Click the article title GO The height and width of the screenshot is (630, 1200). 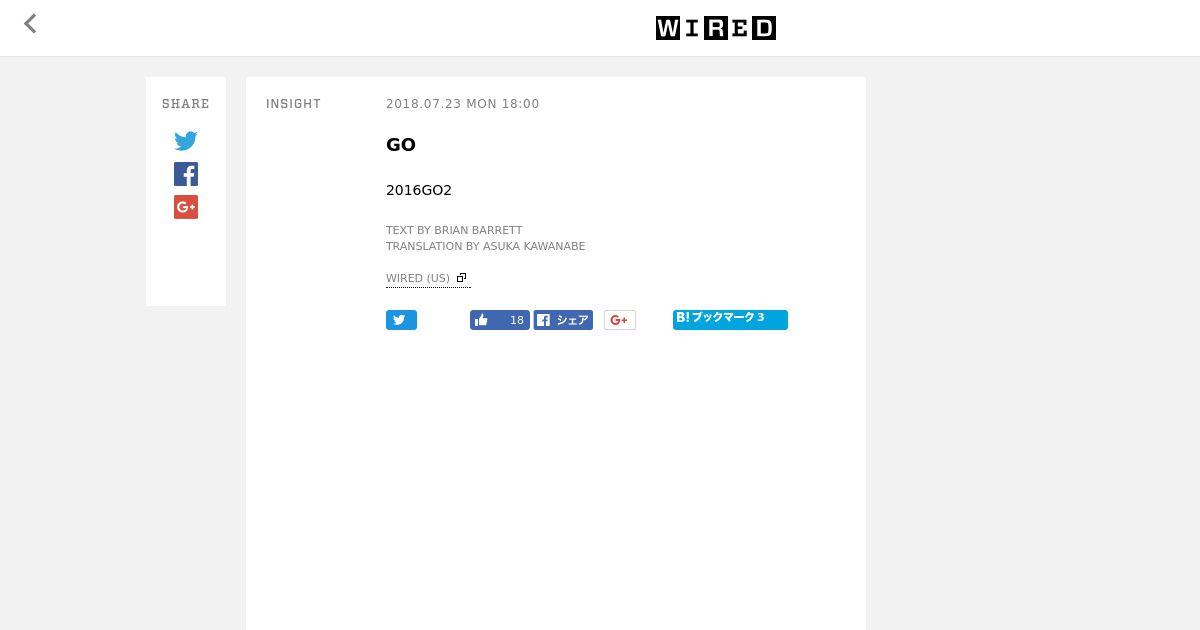401,145
